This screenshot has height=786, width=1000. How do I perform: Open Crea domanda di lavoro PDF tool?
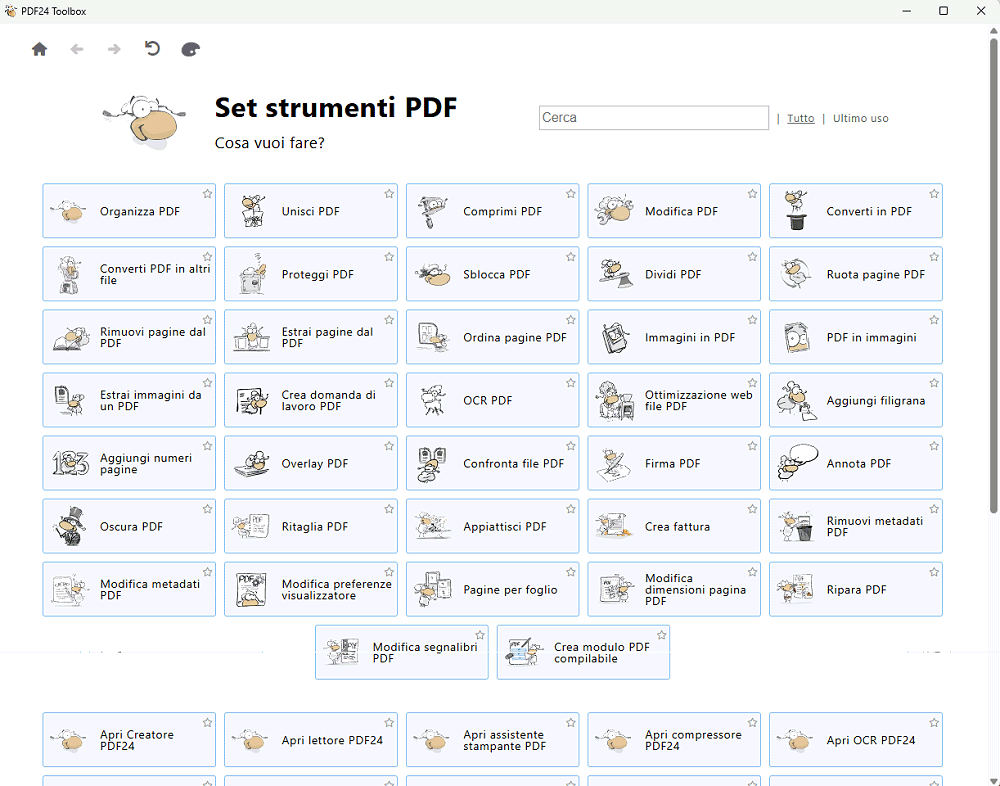point(311,401)
